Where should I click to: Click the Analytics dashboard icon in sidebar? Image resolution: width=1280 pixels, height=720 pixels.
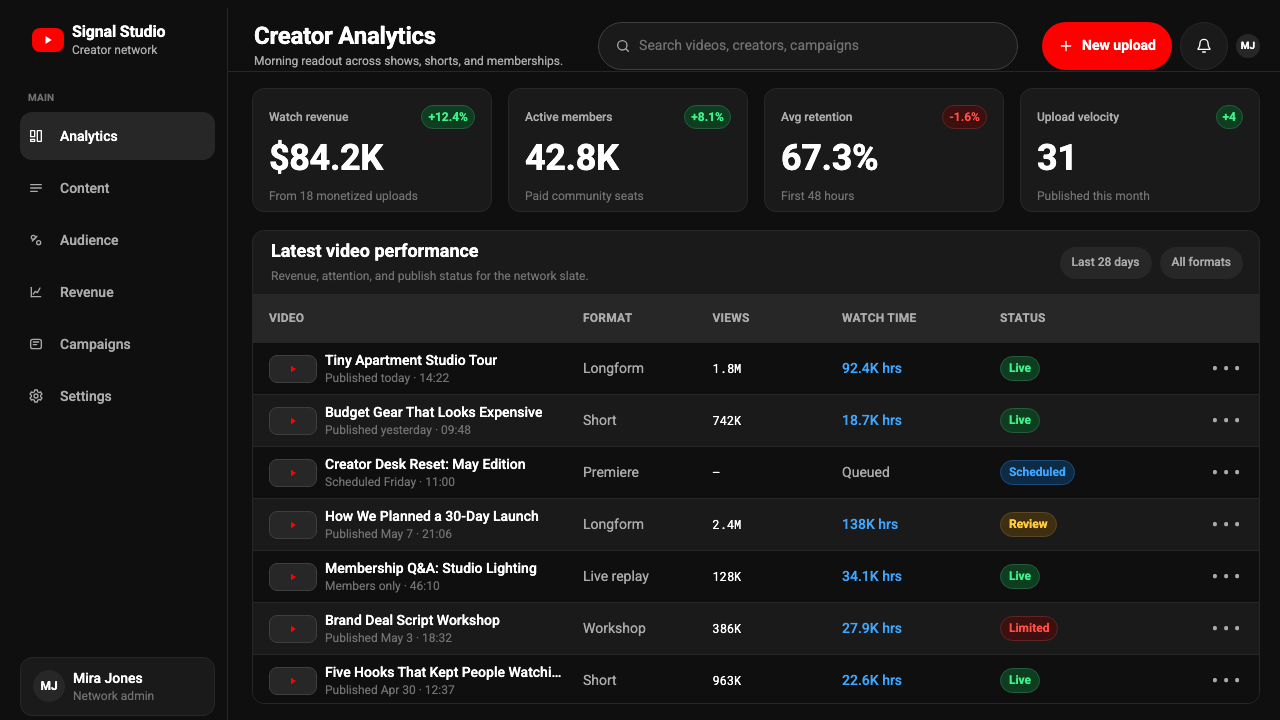click(x=36, y=136)
